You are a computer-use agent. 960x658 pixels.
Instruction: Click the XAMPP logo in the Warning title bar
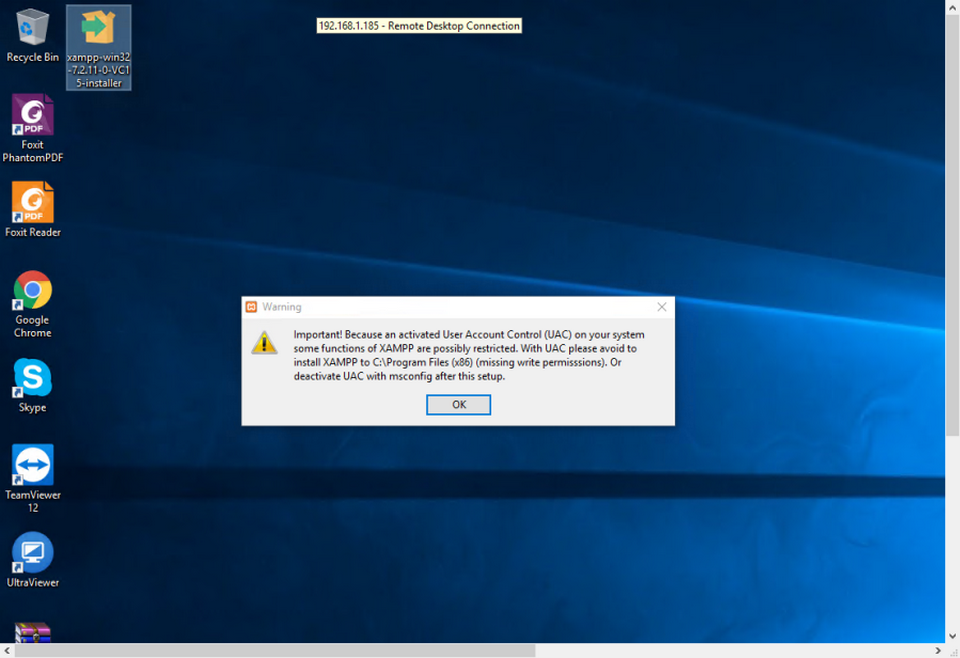(x=251, y=307)
